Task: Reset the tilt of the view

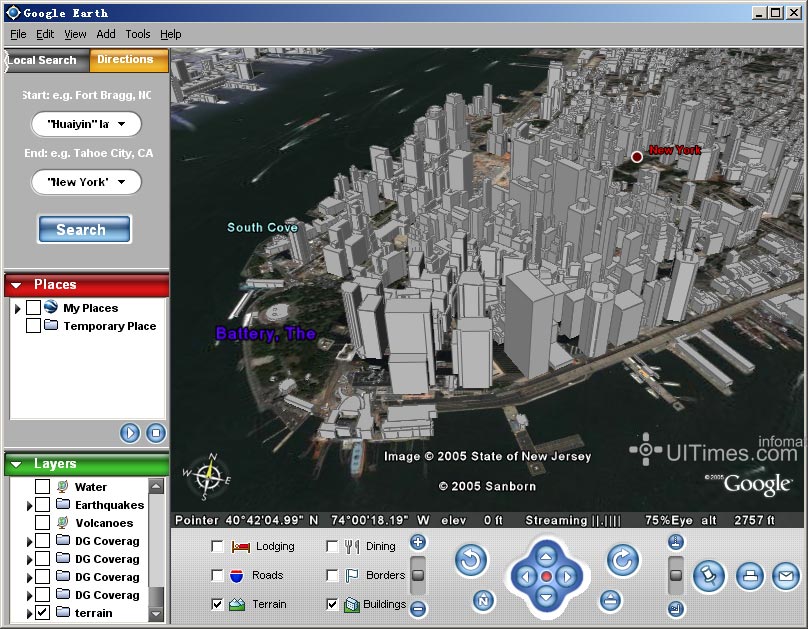Action: pos(610,600)
